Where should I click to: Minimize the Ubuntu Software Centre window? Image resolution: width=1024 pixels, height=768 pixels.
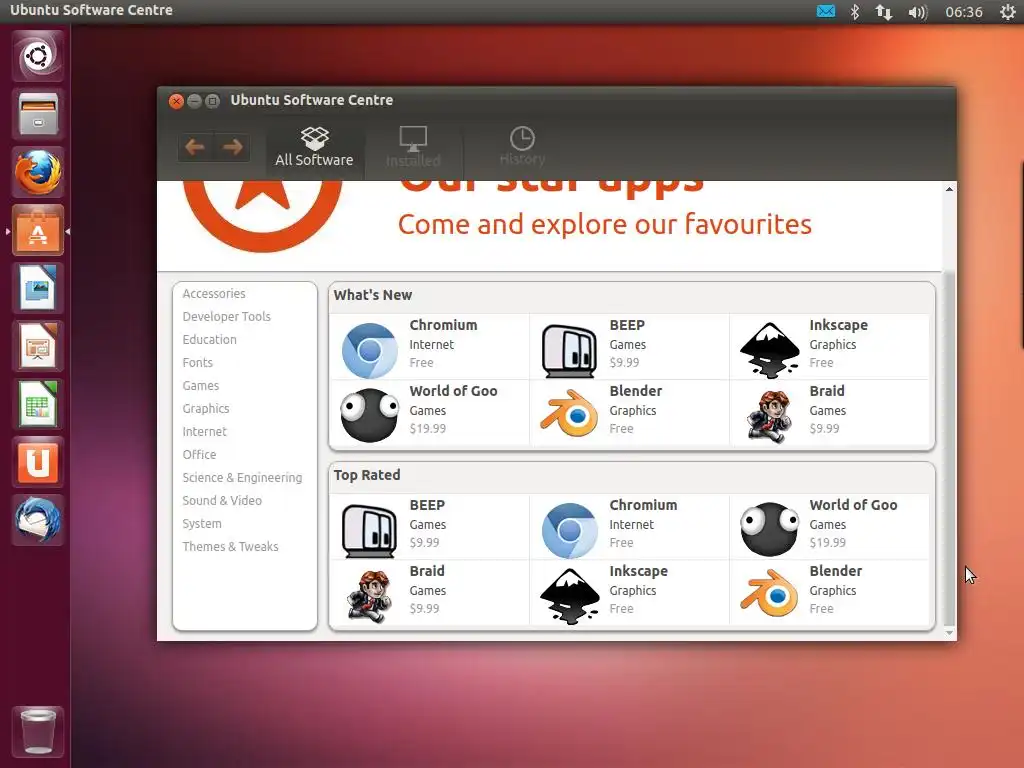tap(194, 101)
